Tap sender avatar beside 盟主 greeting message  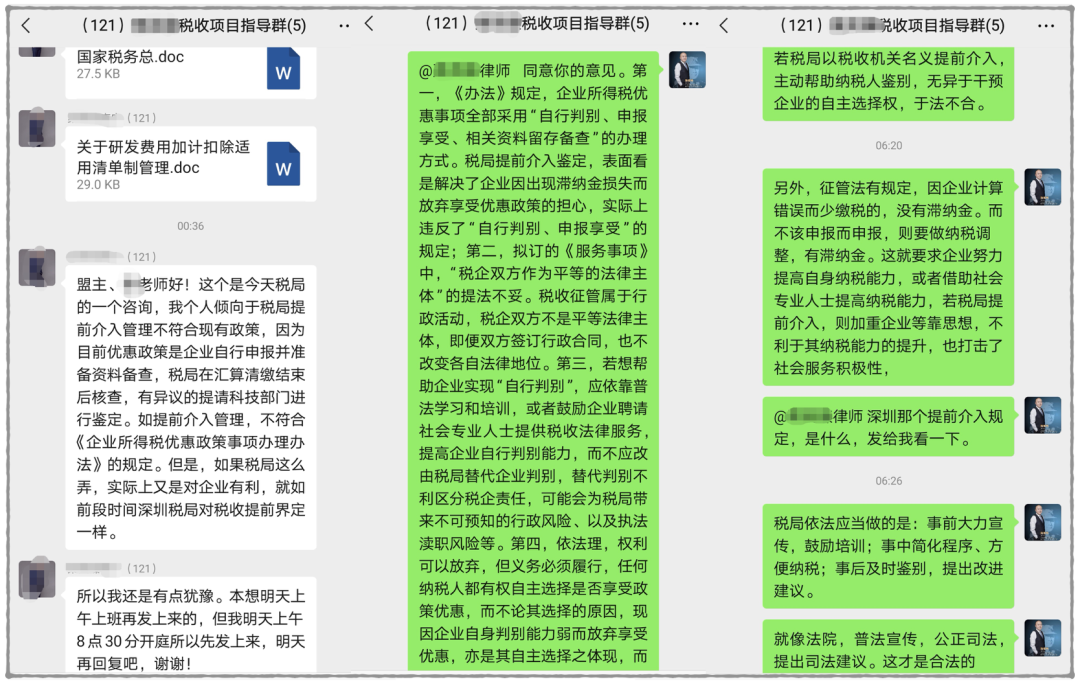coord(37,267)
